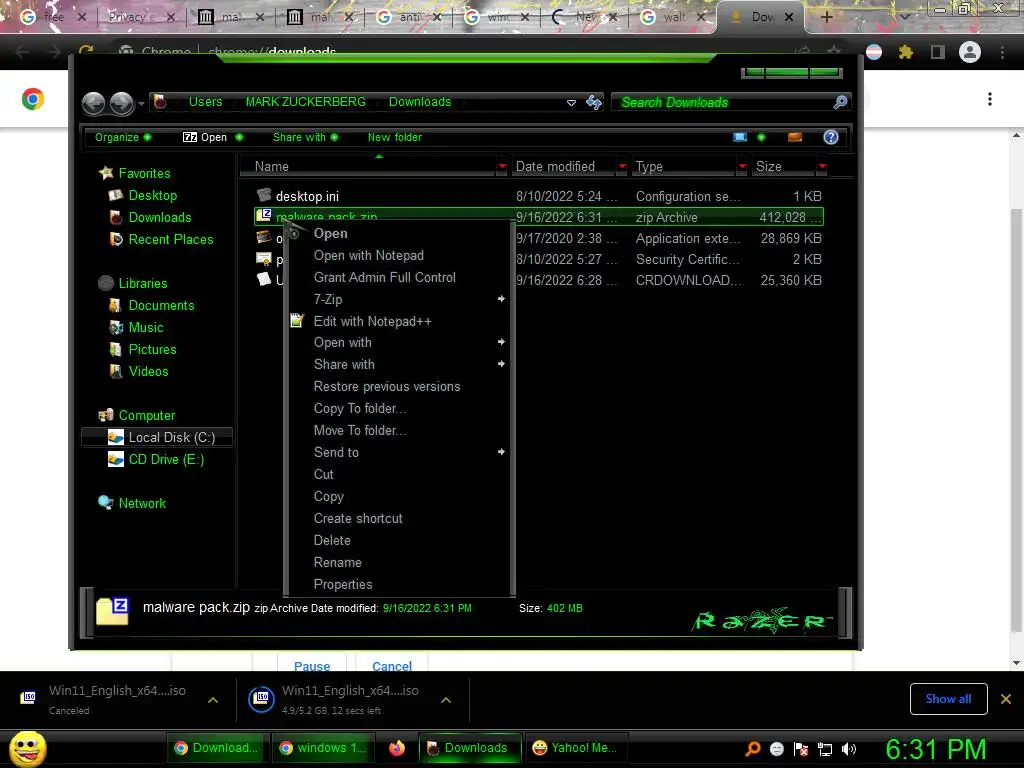This screenshot has height=768, width=1024.
Task: Open the Chrome extensions puzzle icon
Action: coord(905,52)
